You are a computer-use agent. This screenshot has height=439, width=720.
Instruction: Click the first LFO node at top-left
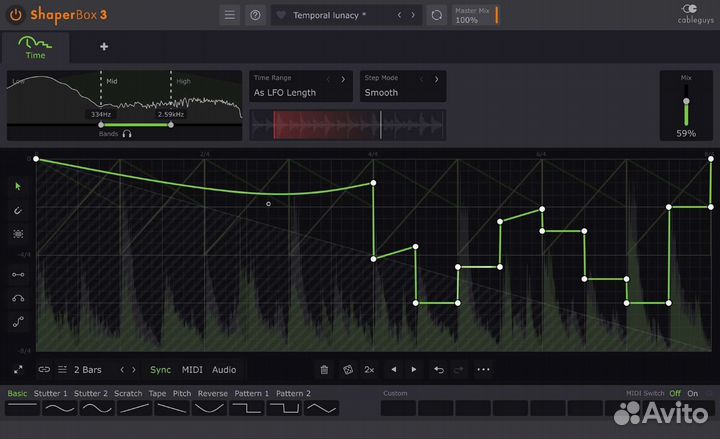(x=36, y=159)
